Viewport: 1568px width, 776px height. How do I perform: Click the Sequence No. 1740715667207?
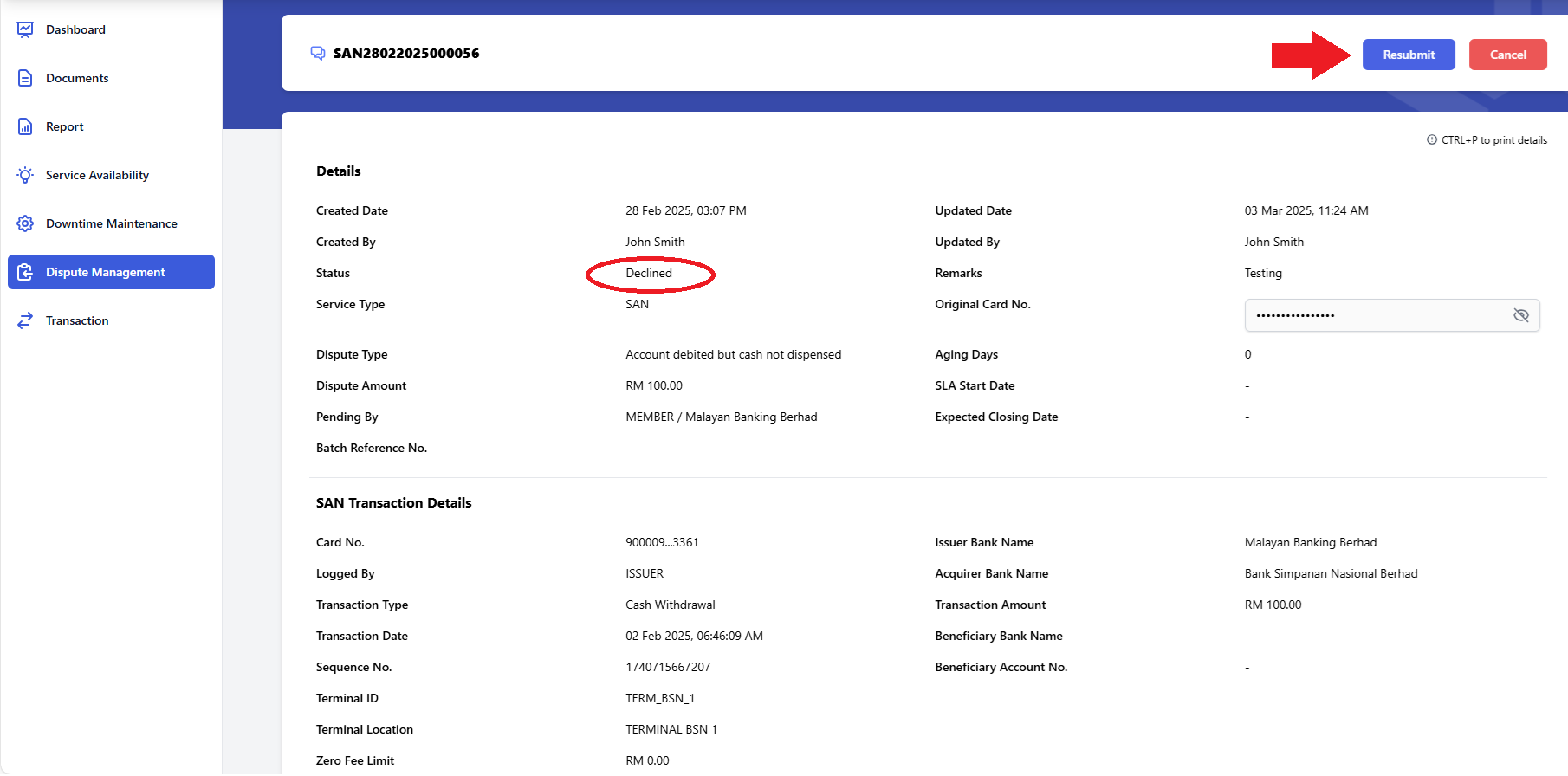668,667
